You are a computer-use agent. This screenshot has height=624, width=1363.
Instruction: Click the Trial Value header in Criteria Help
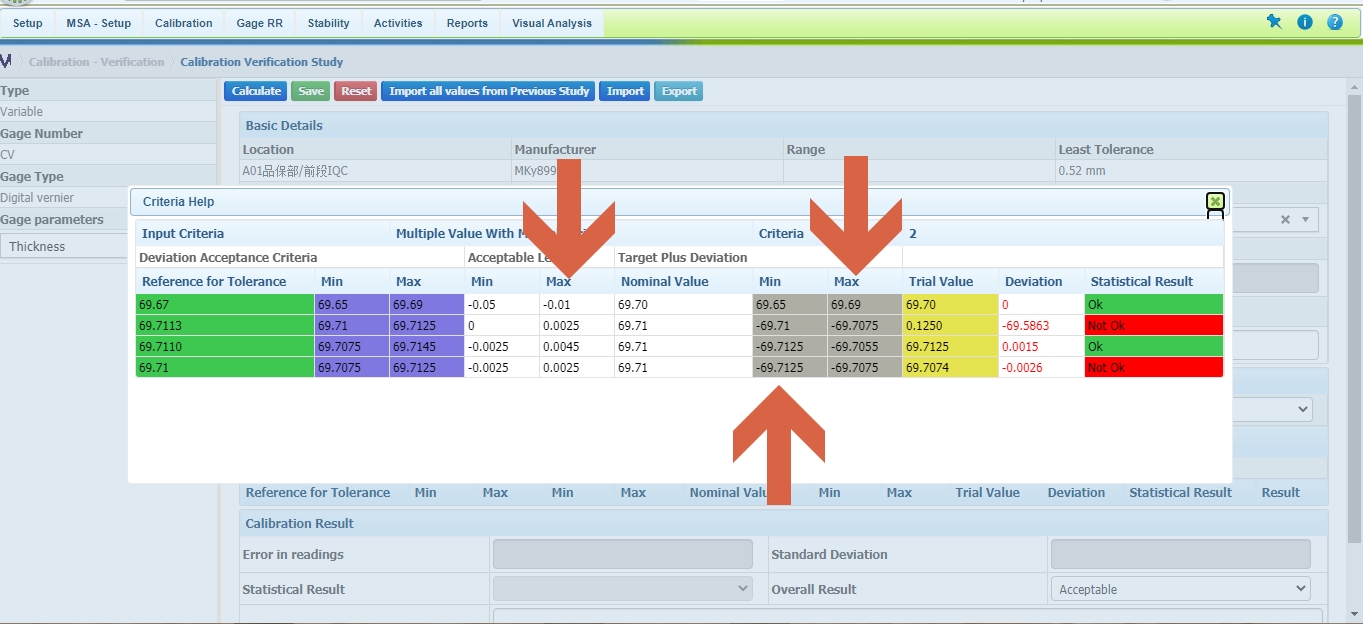coord(941,282)
